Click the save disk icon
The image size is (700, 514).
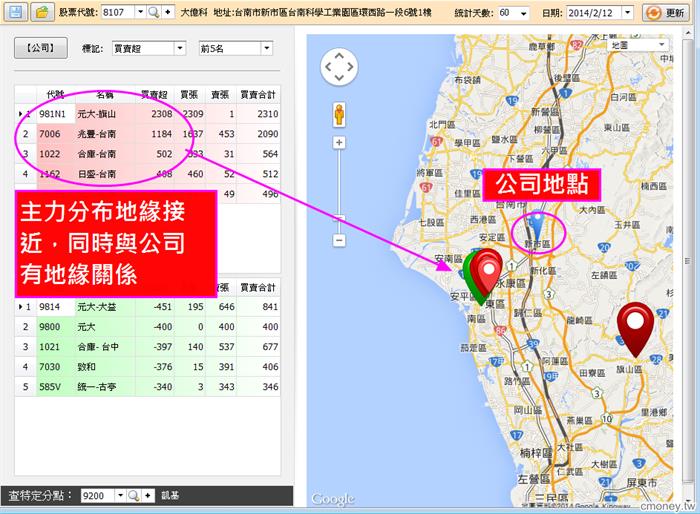[16, 12]
